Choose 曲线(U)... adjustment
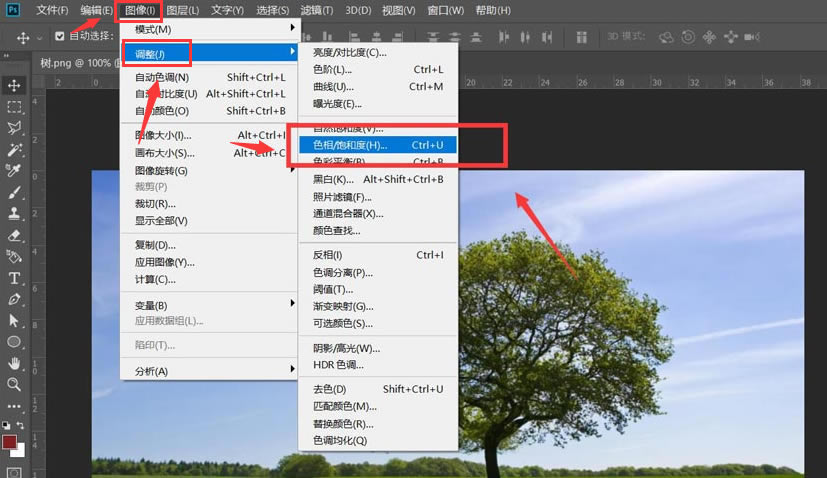The image size is (827, 478). (x=378, y=87)
